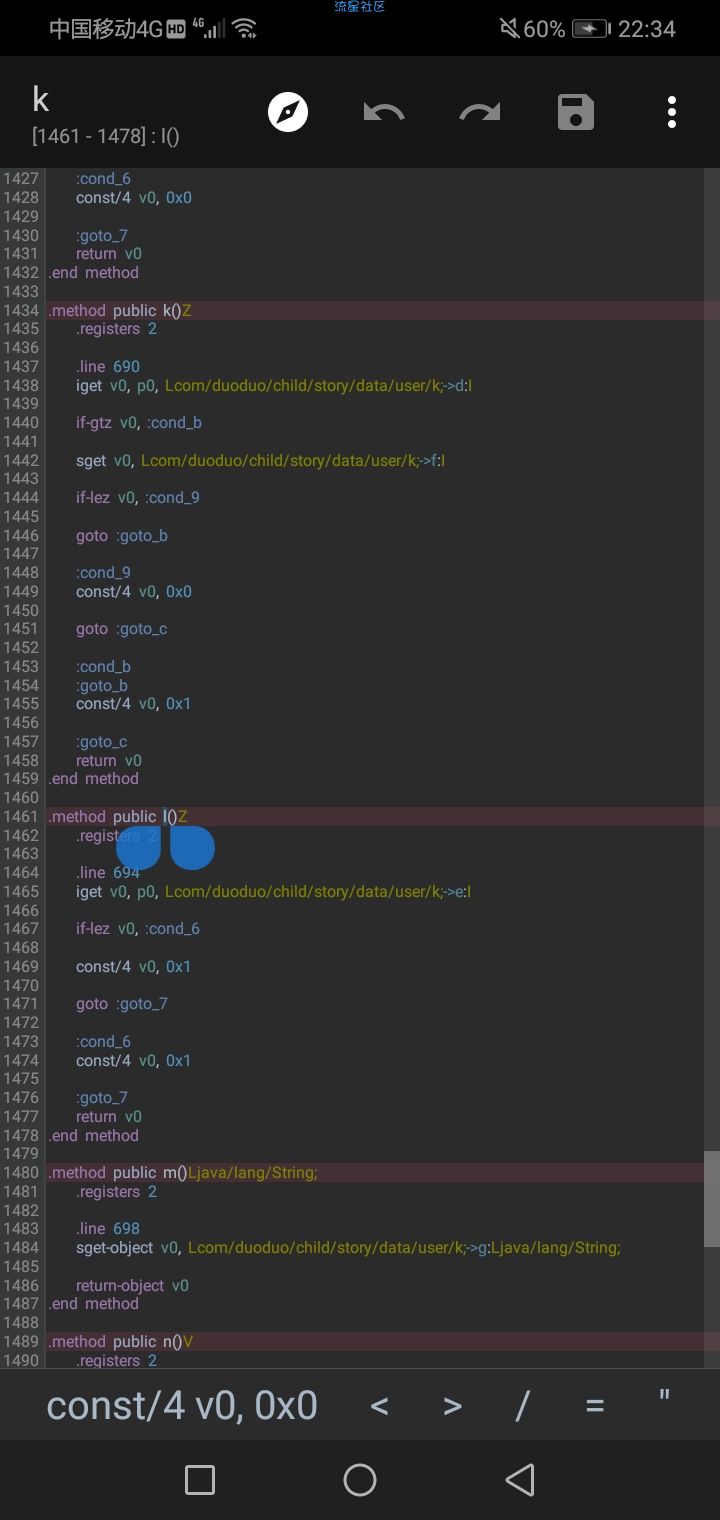Image resolution: width=720 pixels, height=1520 pixels.
Task: Tap 'const/4 v0, 0x0' on line 1449
Action: [134, 592]
